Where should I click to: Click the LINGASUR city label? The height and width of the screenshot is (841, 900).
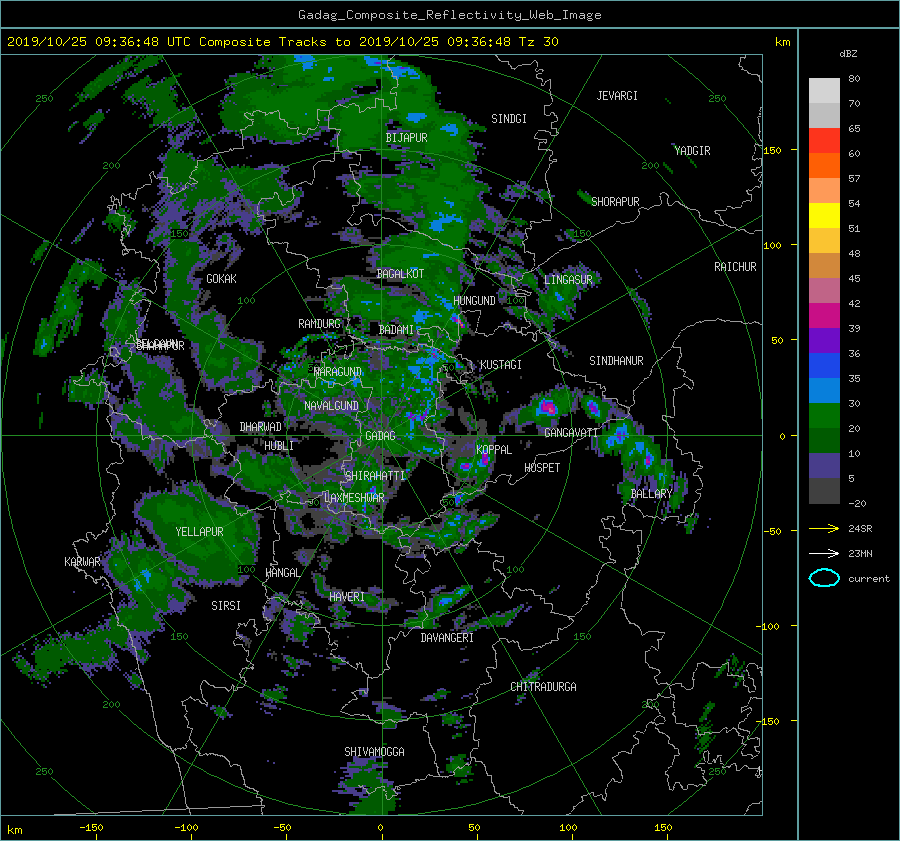click(x=568, y=280)
